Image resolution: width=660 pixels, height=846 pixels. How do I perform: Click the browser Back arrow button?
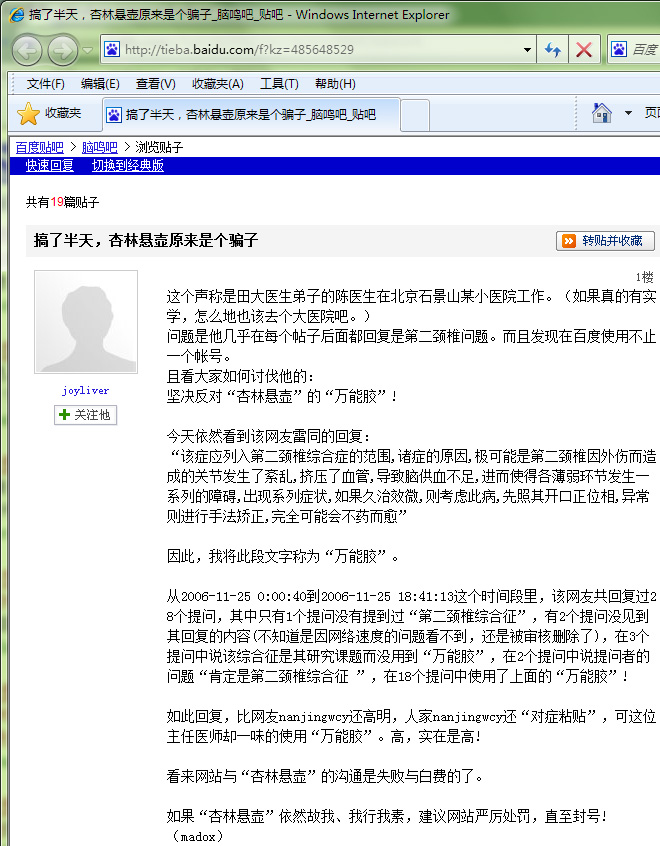[27, 50]
